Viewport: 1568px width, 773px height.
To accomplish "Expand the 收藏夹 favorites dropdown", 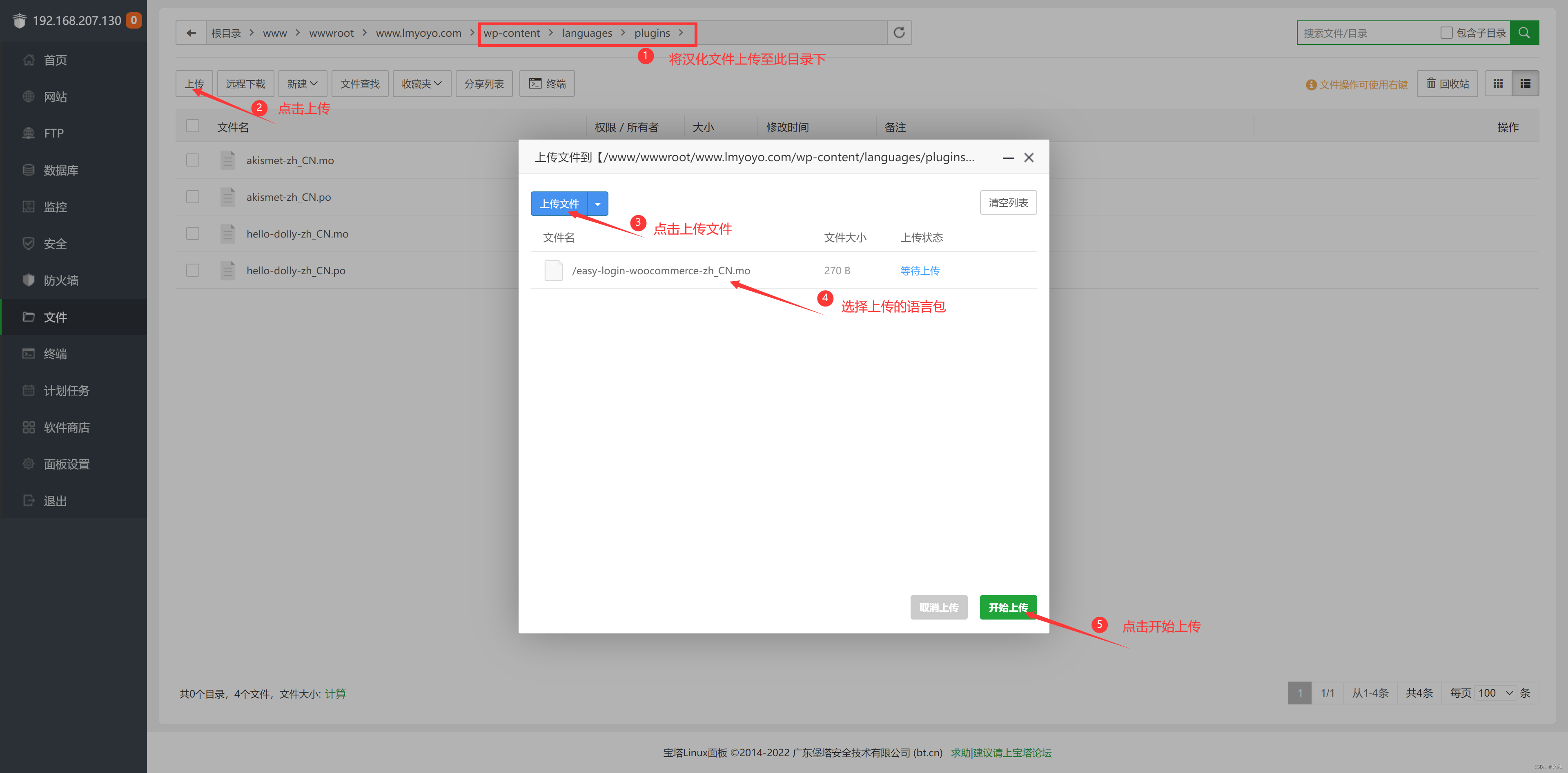I will click(421, 84).
